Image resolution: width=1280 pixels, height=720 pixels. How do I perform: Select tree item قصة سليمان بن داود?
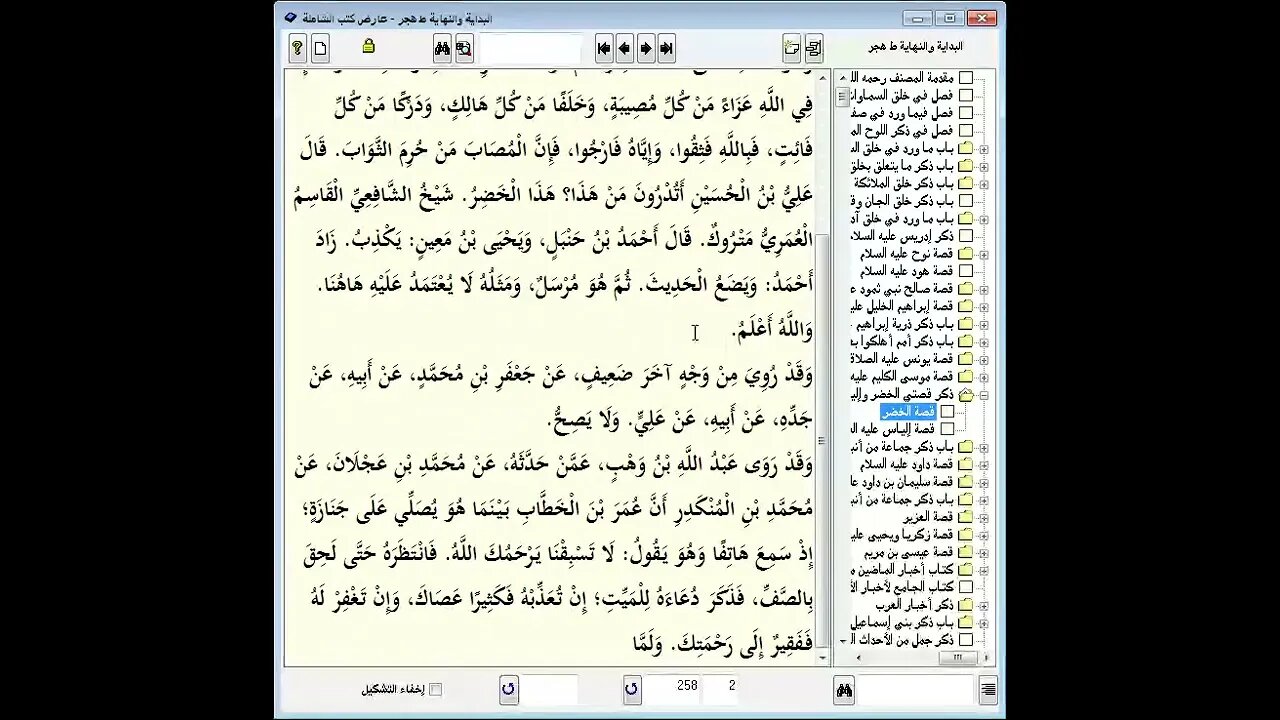pos(903,482)
